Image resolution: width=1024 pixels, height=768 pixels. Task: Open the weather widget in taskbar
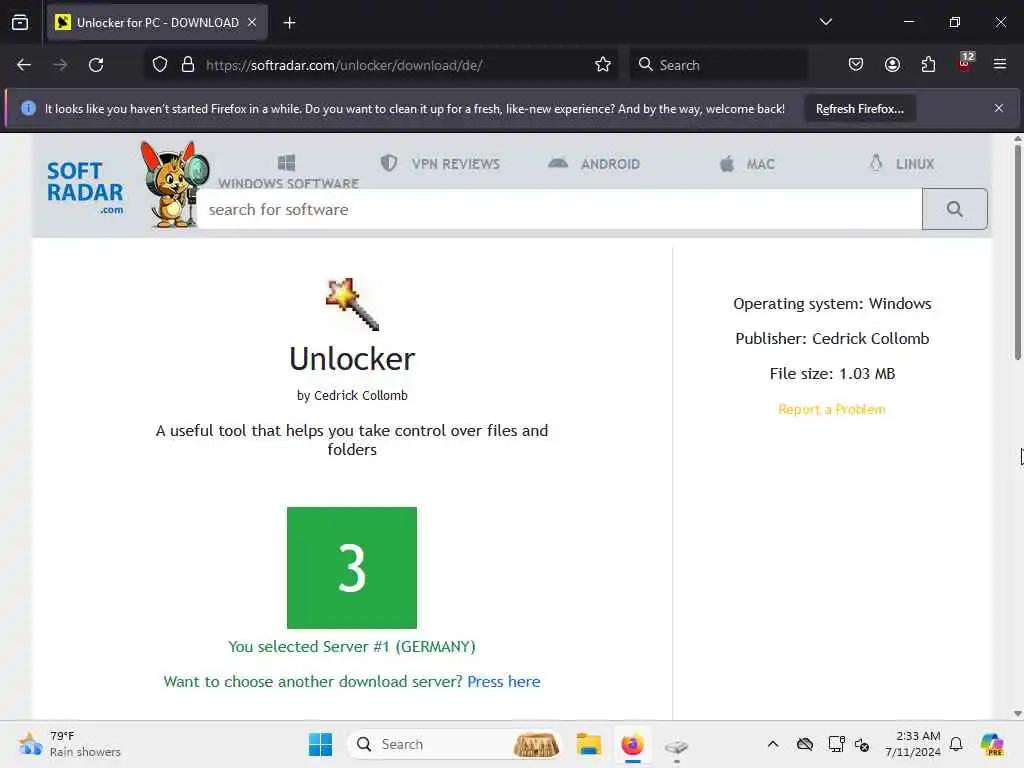(x=69, y=744)
